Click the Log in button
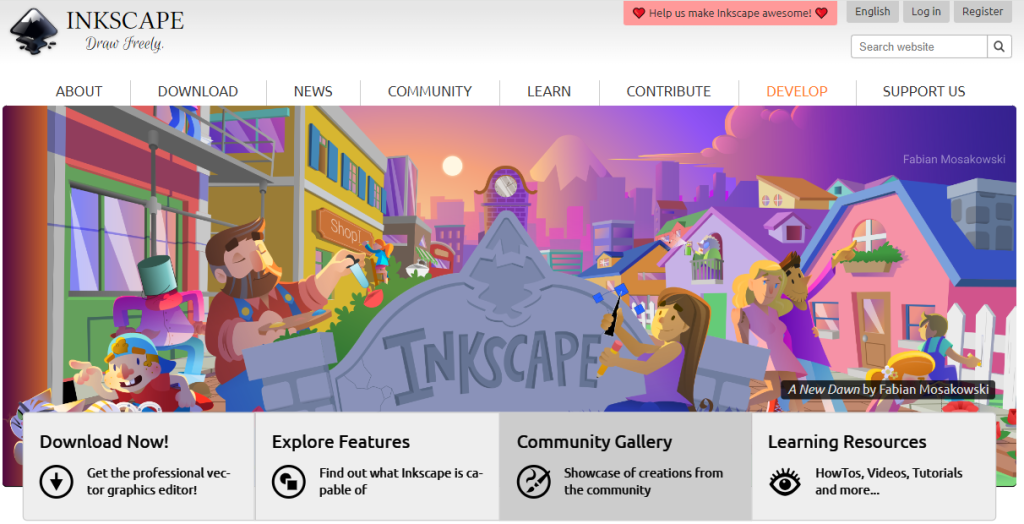Viewport: 1024px width, 524px height. (926, 12)
